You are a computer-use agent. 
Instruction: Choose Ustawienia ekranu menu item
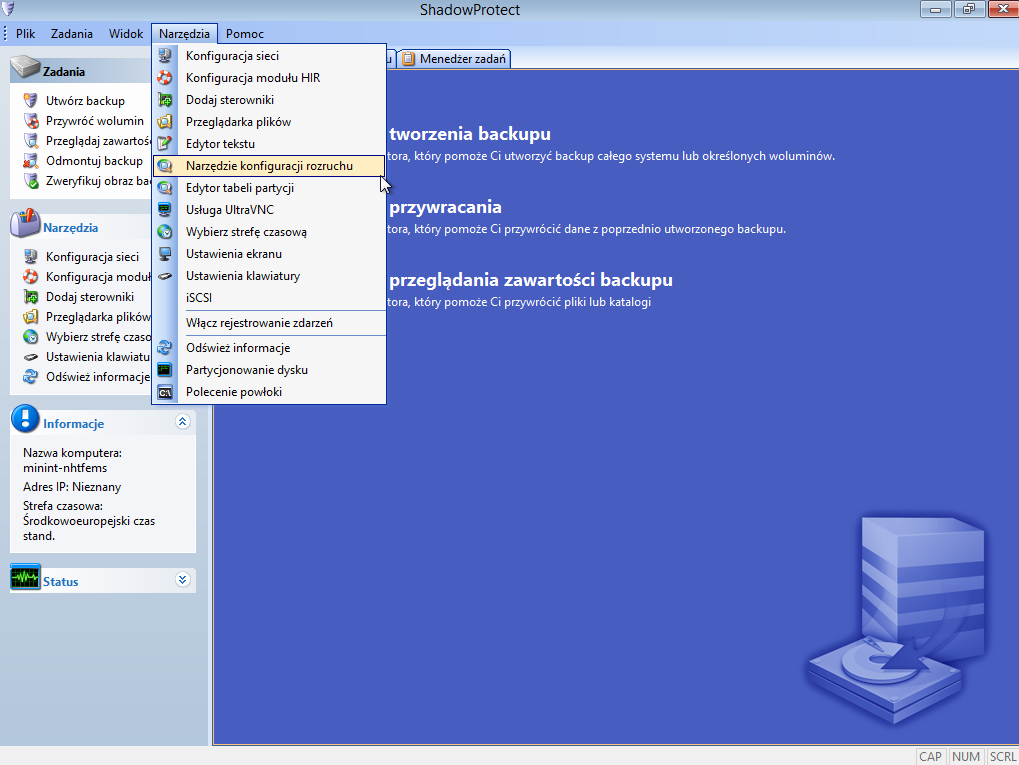point(269,254)
